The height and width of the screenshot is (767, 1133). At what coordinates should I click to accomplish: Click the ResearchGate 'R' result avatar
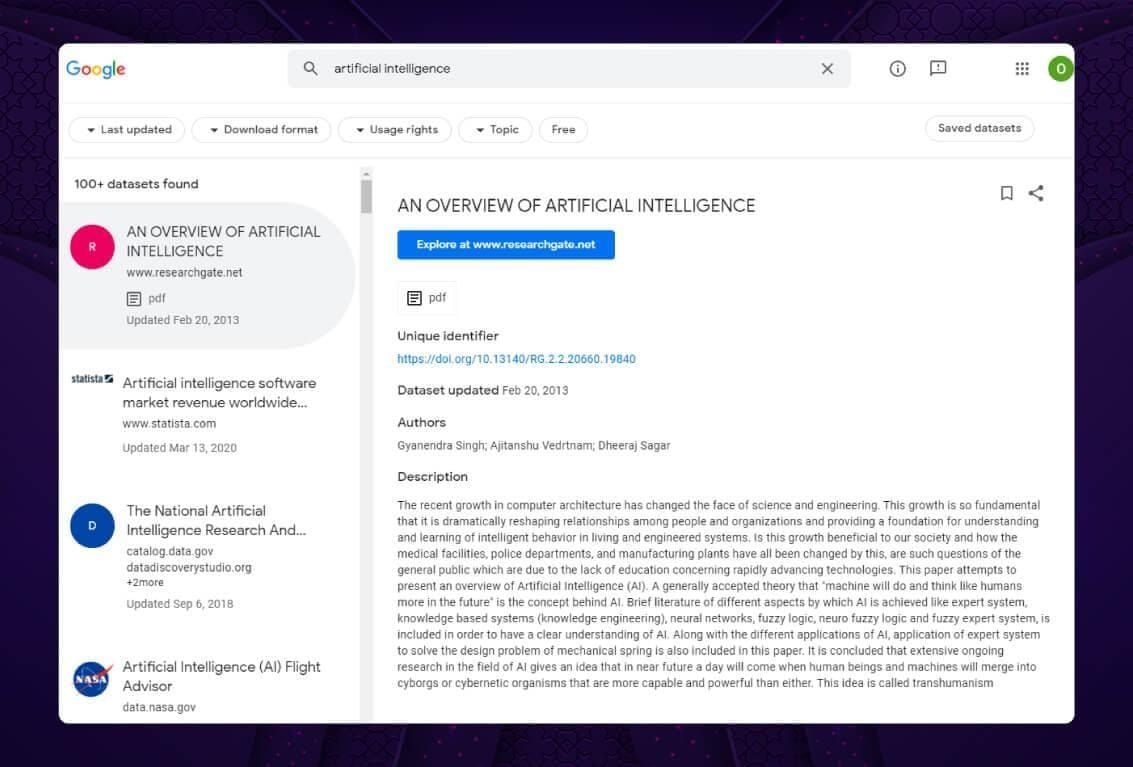[92, 247]
